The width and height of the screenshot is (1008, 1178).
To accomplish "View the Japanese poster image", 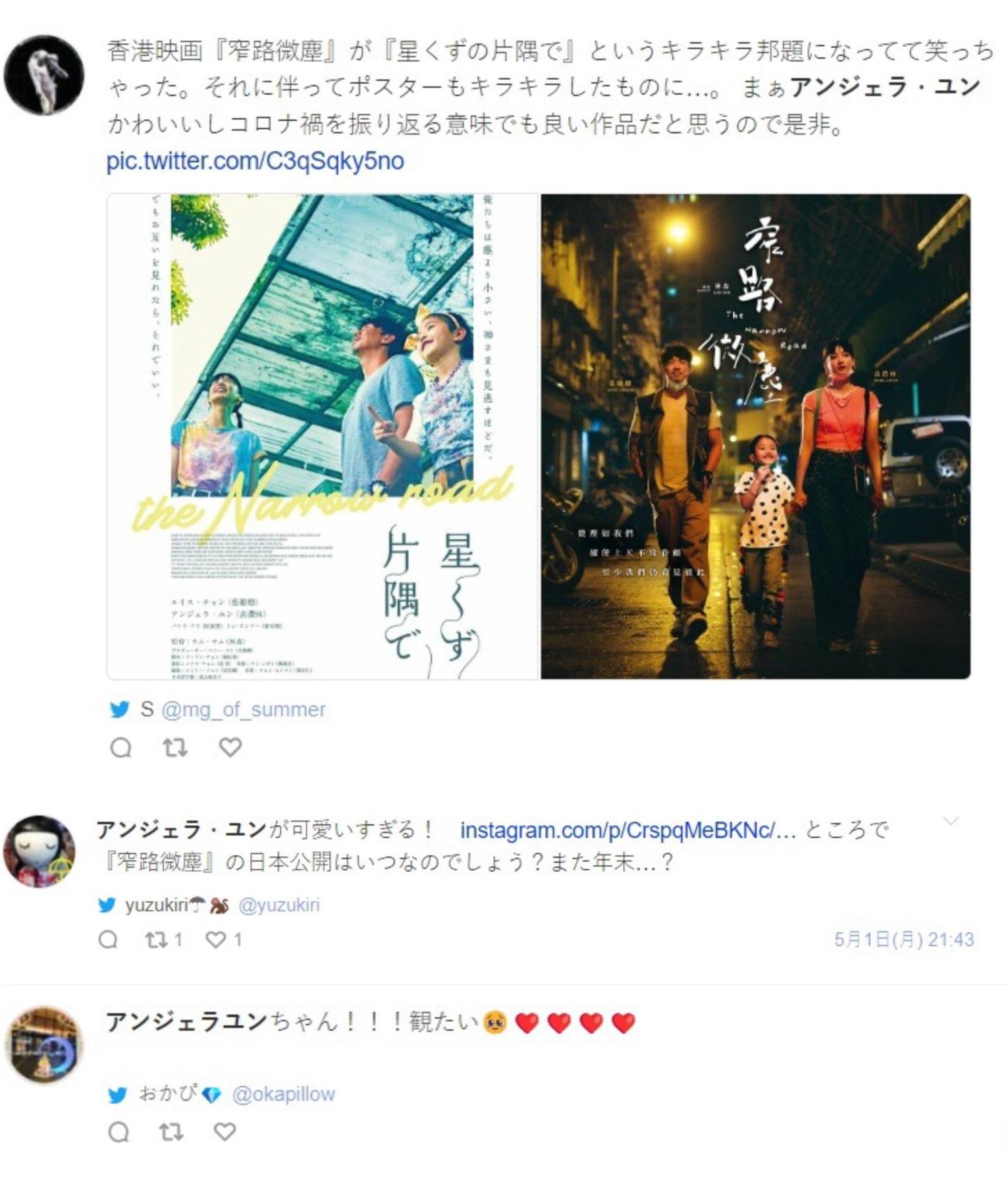I will point(323,436).
